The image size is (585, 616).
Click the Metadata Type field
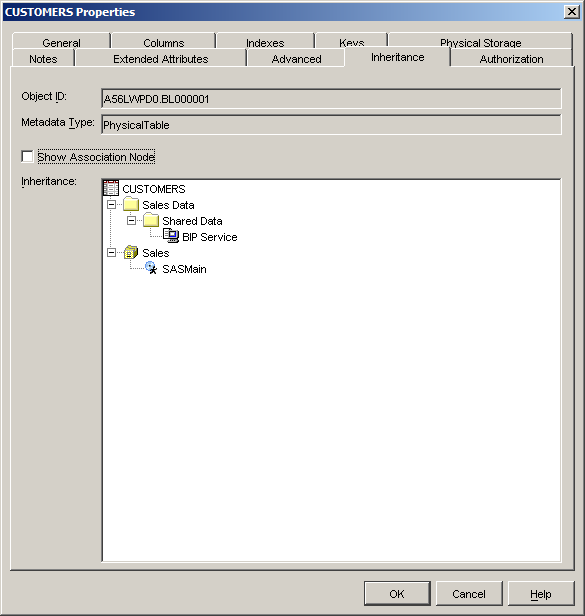tap(331, 125)
